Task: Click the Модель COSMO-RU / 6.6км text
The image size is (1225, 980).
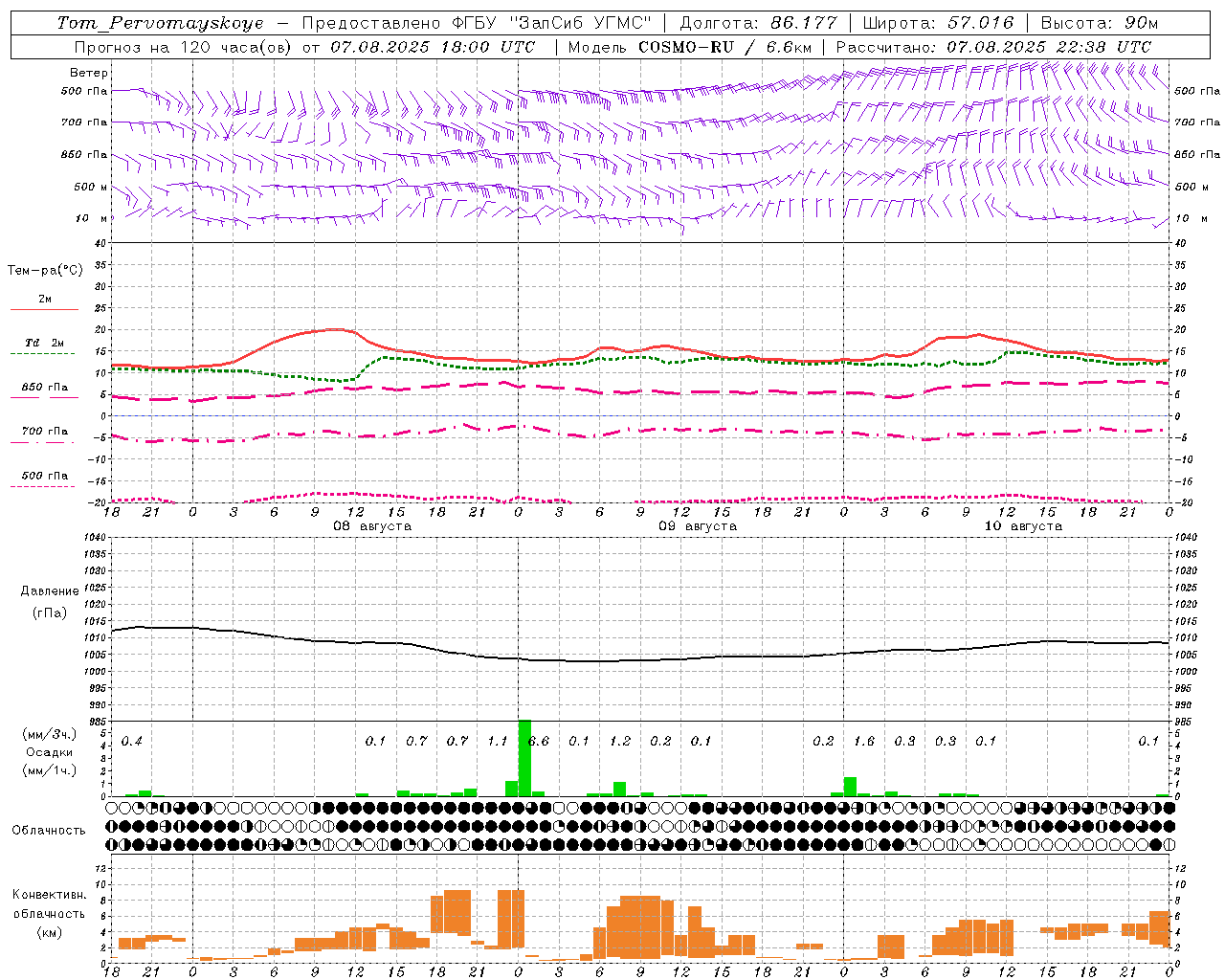Action: [689, 46]
